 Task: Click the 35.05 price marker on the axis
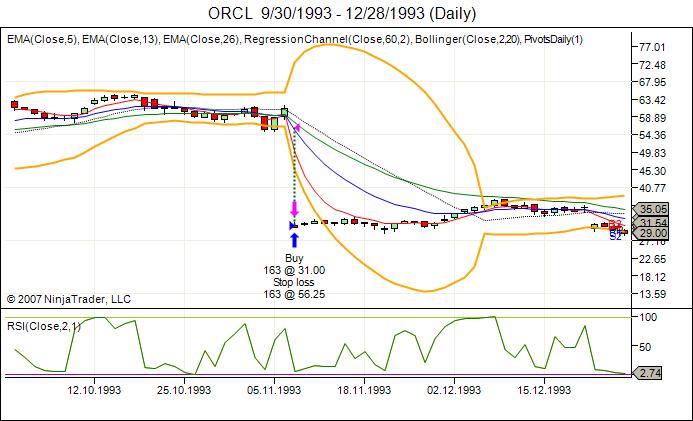651,209
